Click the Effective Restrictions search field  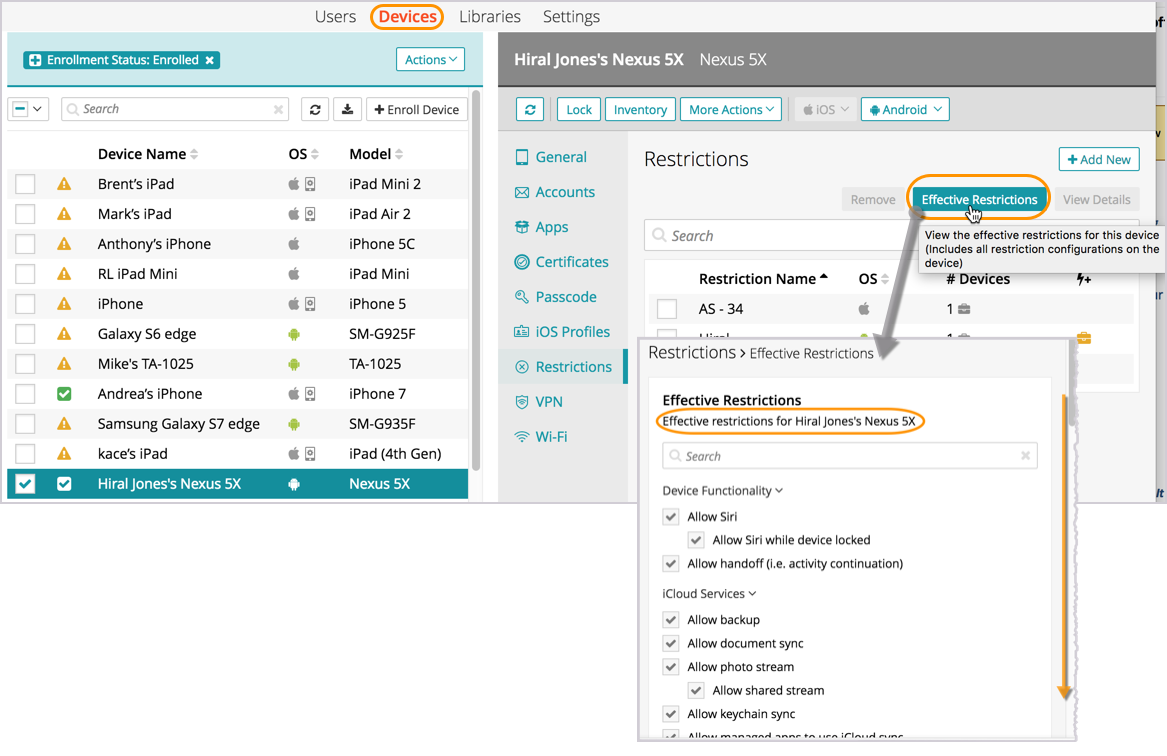click(850, 456)
